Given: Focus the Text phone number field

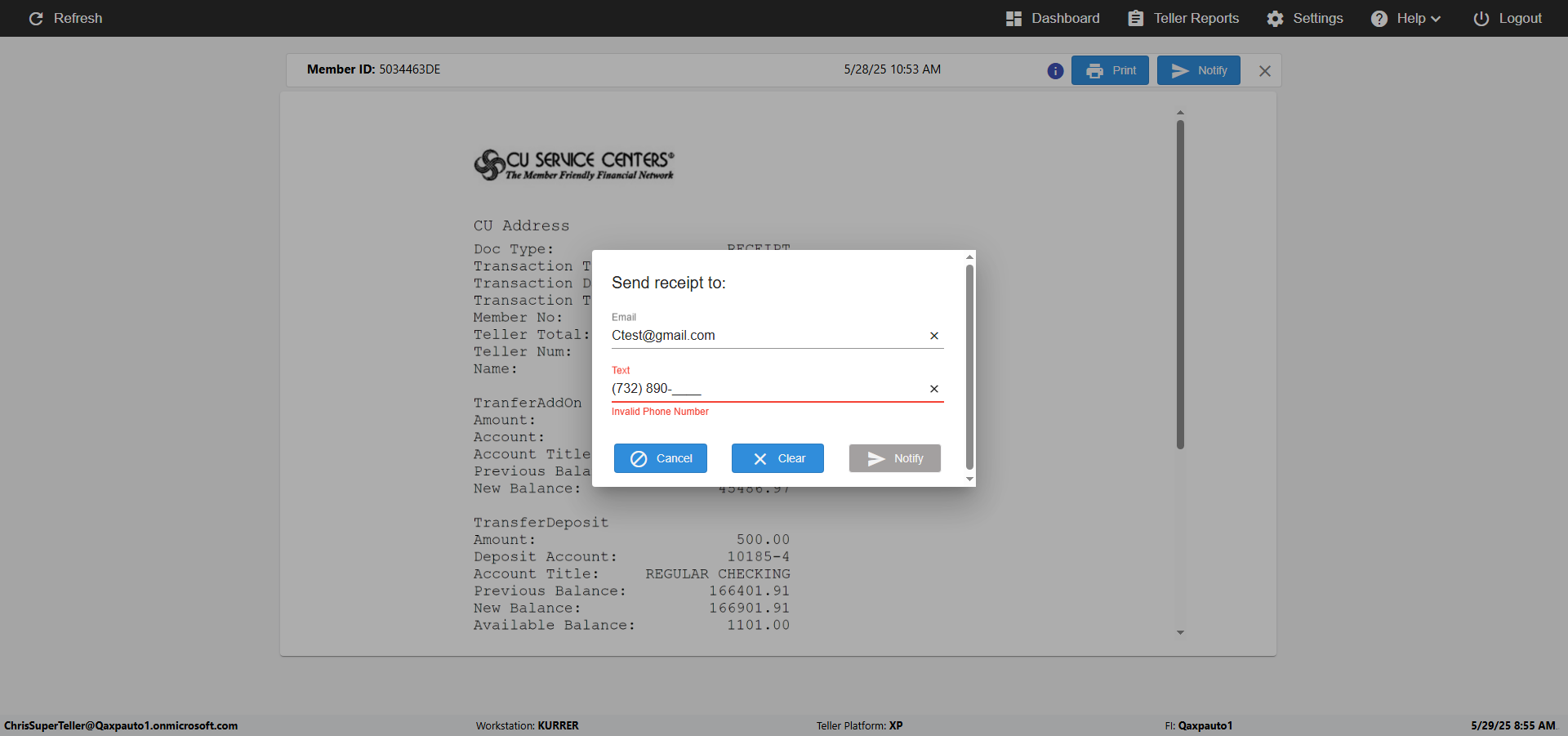Looking at the screenshot, I should pos(768,389).
